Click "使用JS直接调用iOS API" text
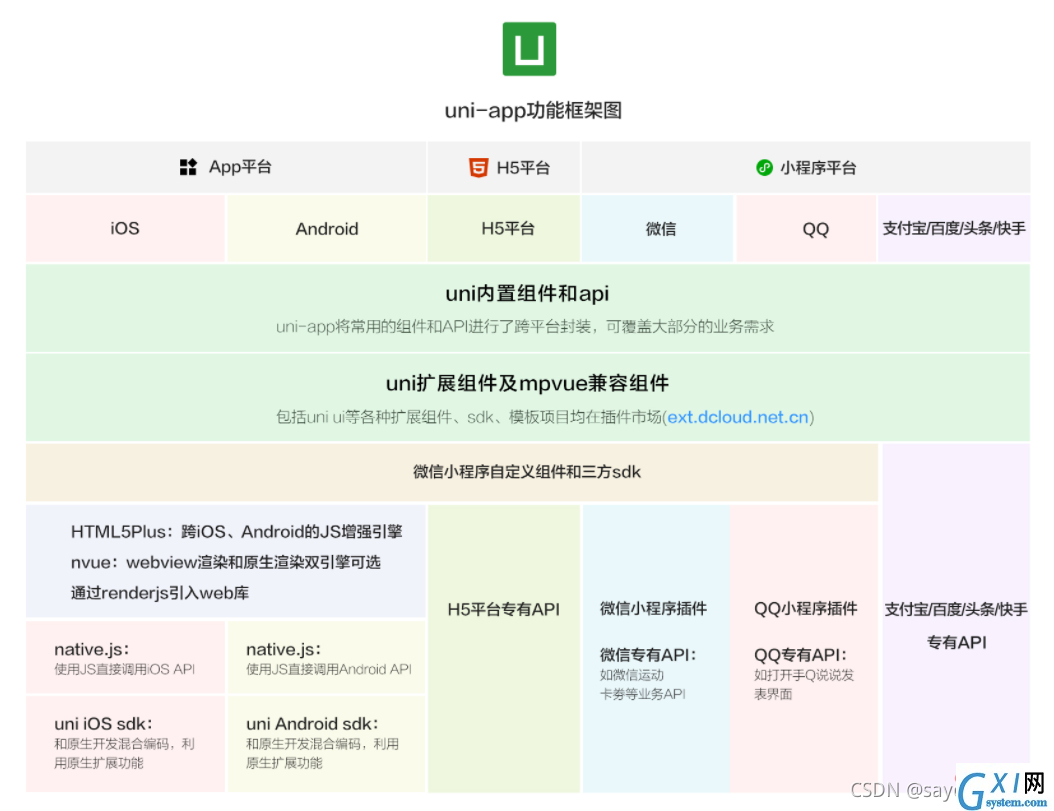 point(124,669)
